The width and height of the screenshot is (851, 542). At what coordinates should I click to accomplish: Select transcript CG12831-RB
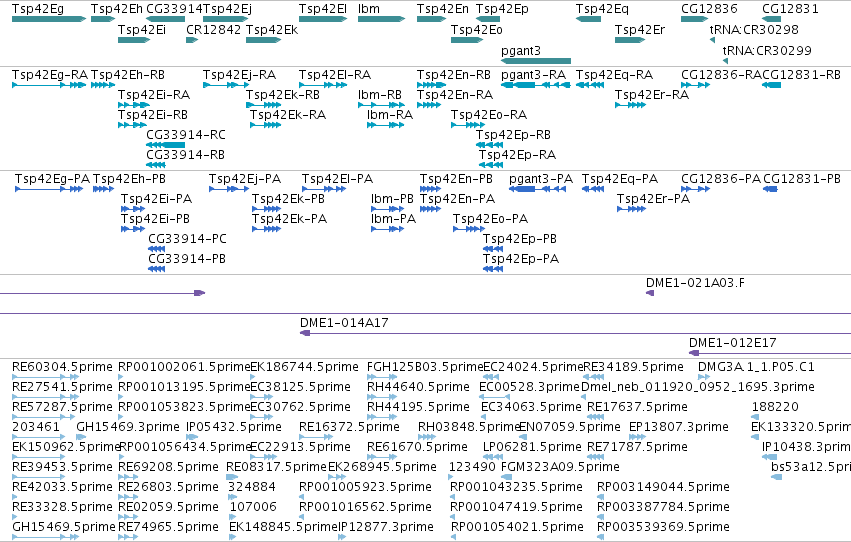(802, 75)
